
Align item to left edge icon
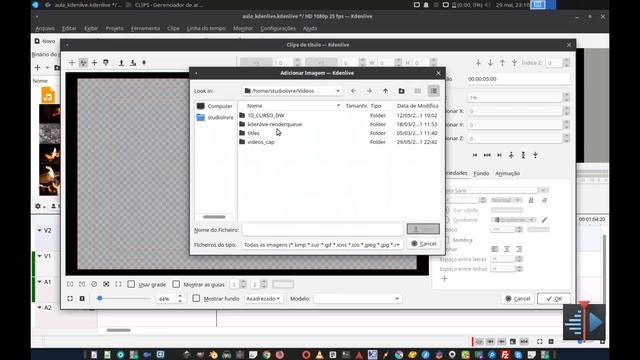[x=475, y=155]
